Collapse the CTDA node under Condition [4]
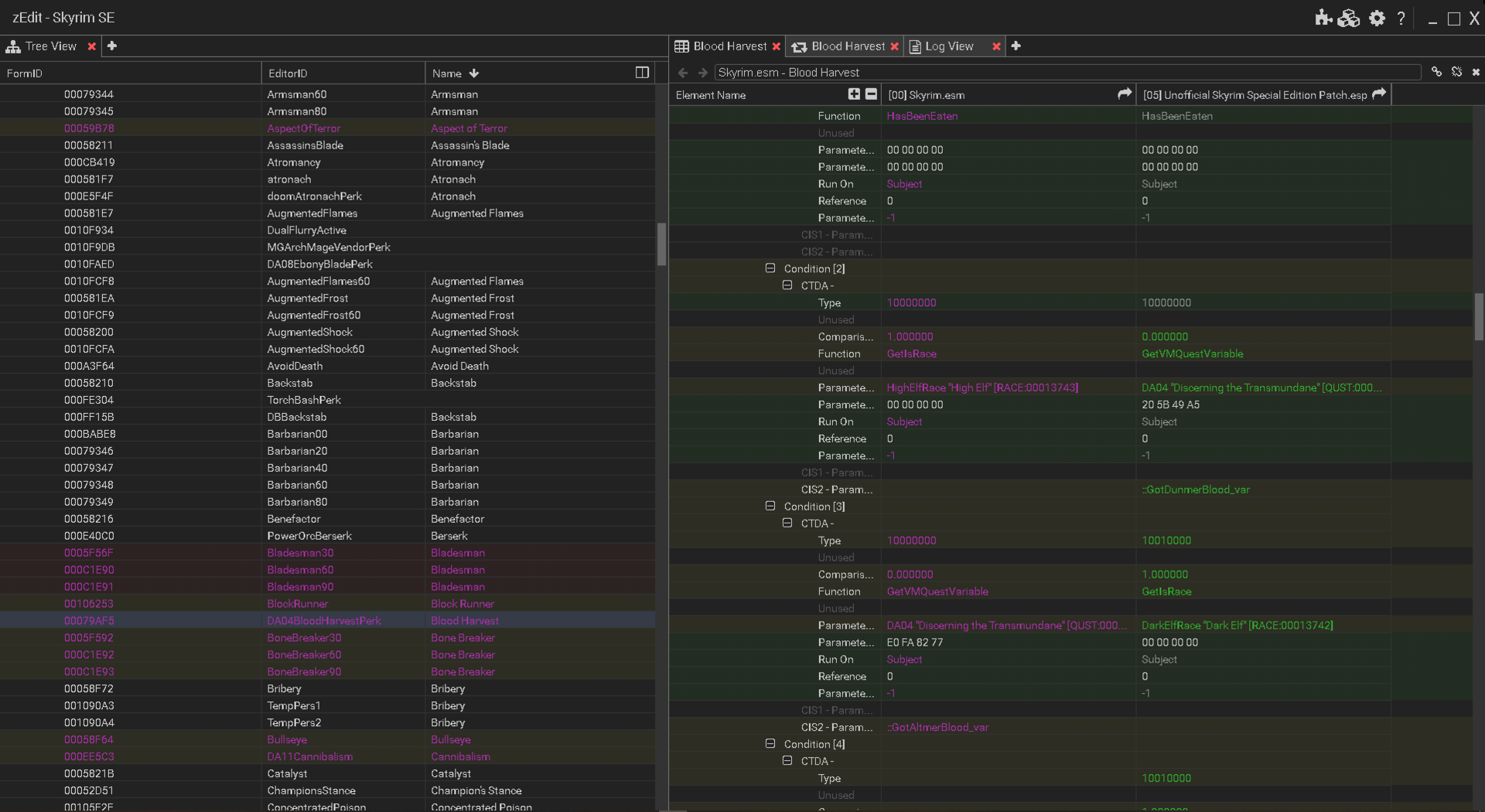 (787, 760)
